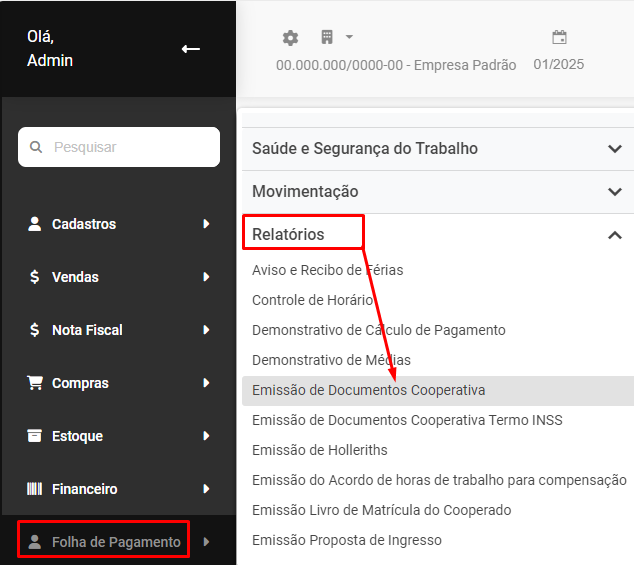This screenshot has height=565, width=634.
Task: Click the Cadastros person icon
Action: (35, 224)
